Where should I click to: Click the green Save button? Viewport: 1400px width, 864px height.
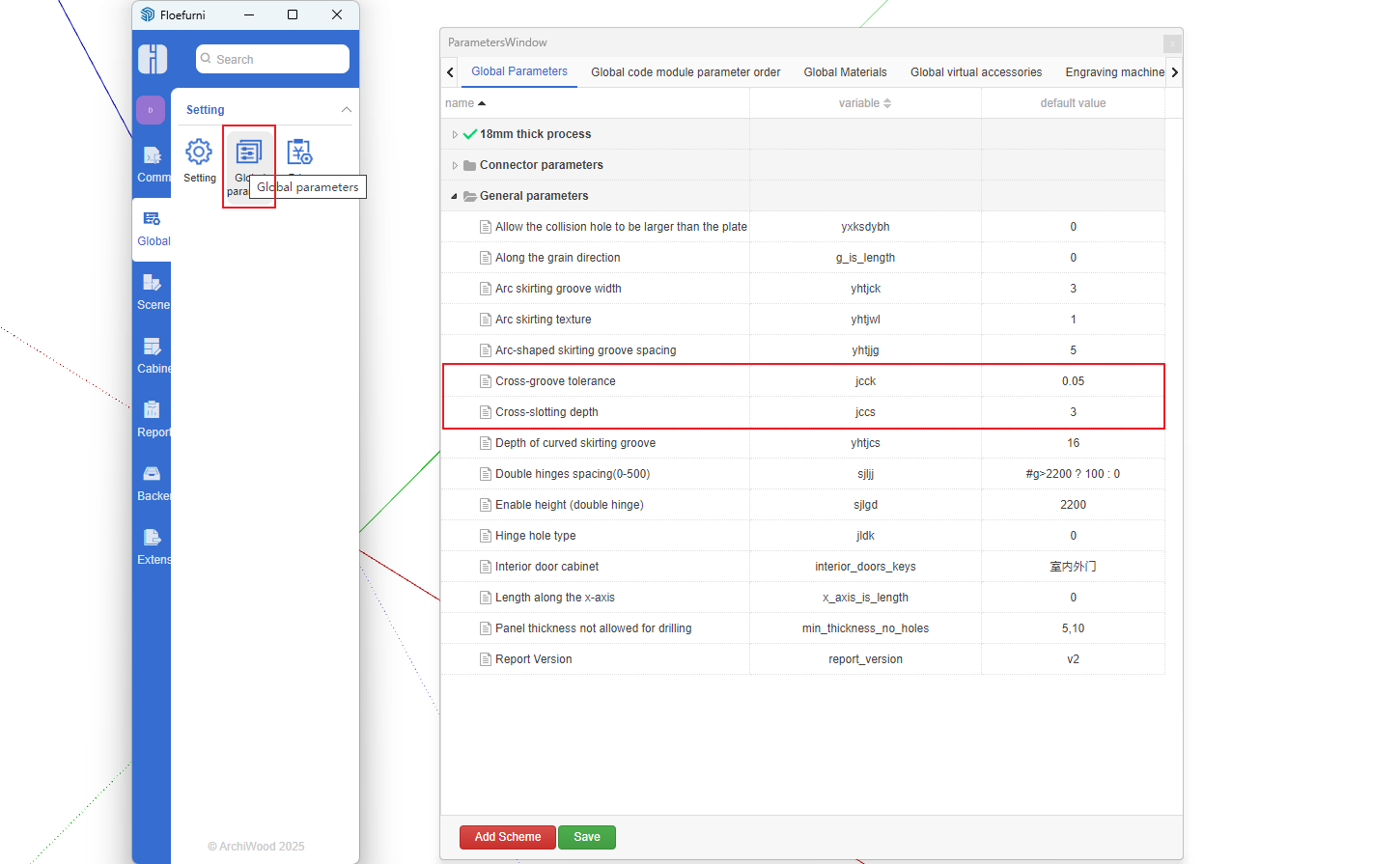pyautogui.click(x=586, y=837)
